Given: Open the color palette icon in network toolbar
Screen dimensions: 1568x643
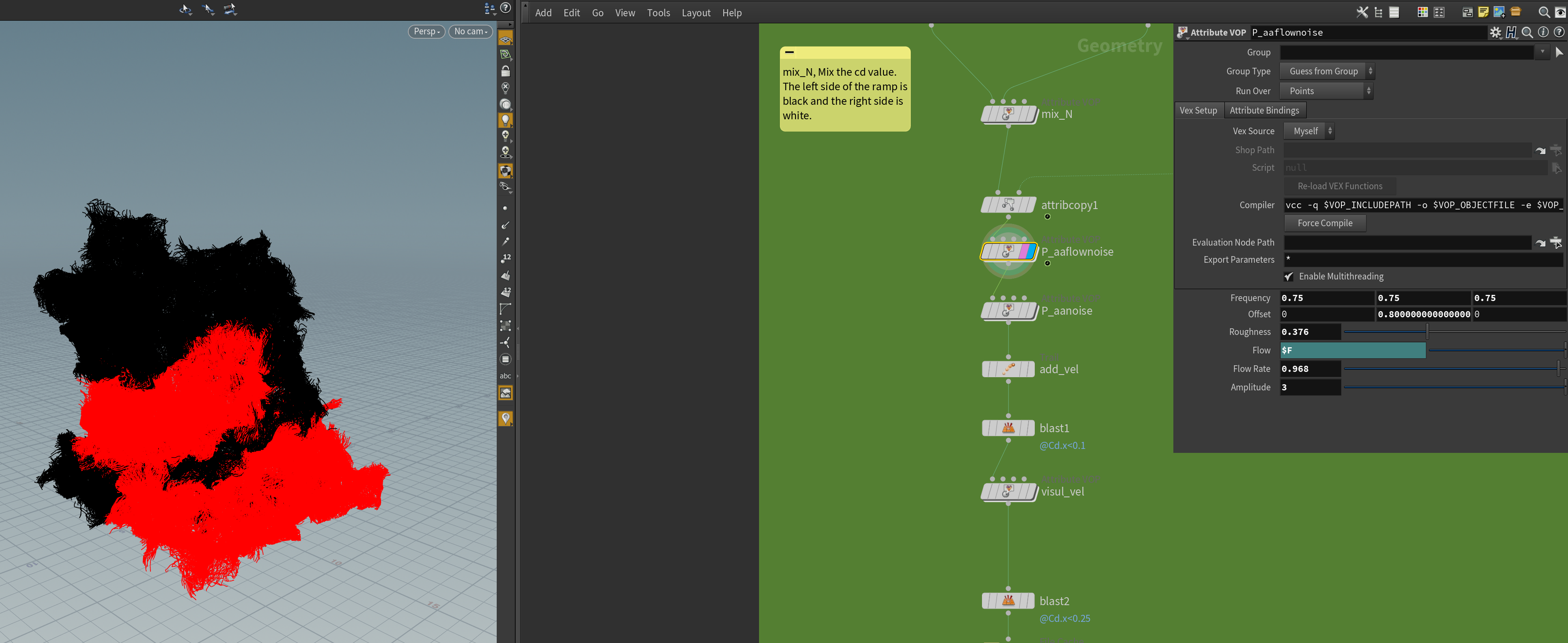Looking at the screenshot, I should (1422, 12).
